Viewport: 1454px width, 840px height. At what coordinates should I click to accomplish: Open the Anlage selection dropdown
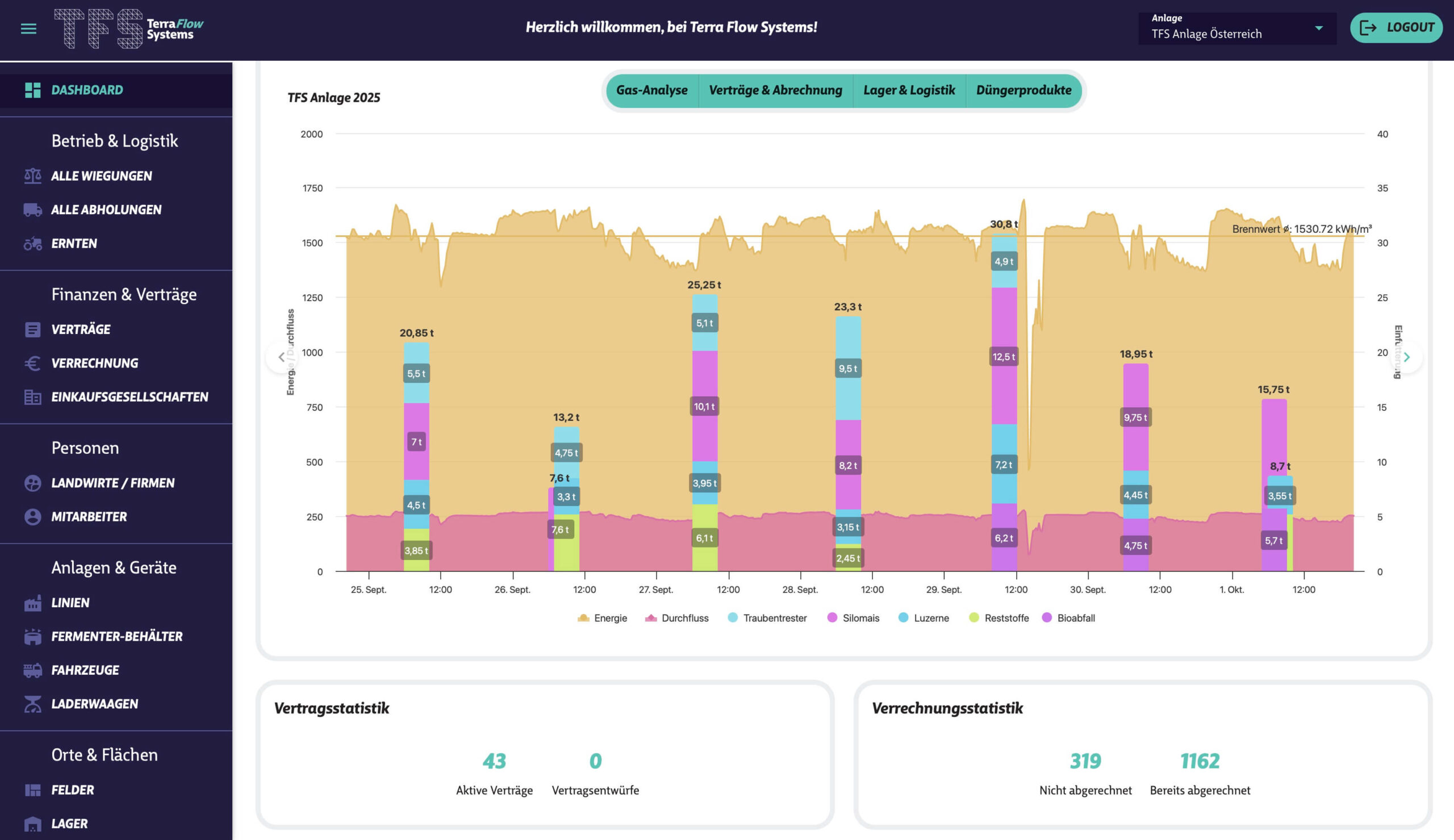(1236, 28)
